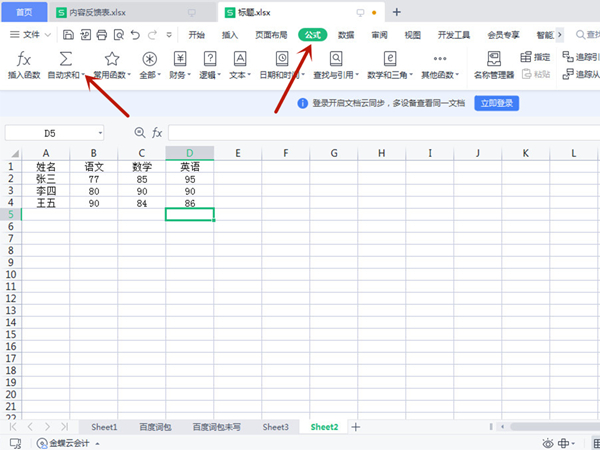The height and width of the screenshot is (450, 600).
Task: Jump to first sheet navigation arrow
Action: coord(13,427)
